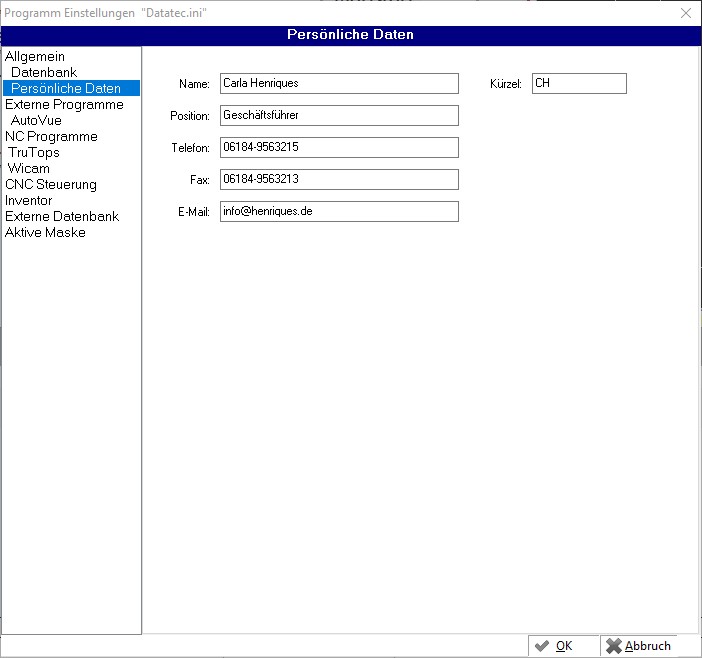Select the TruTops tree entry
This screenshot has width=702, height=658.
tap(33, 153)
